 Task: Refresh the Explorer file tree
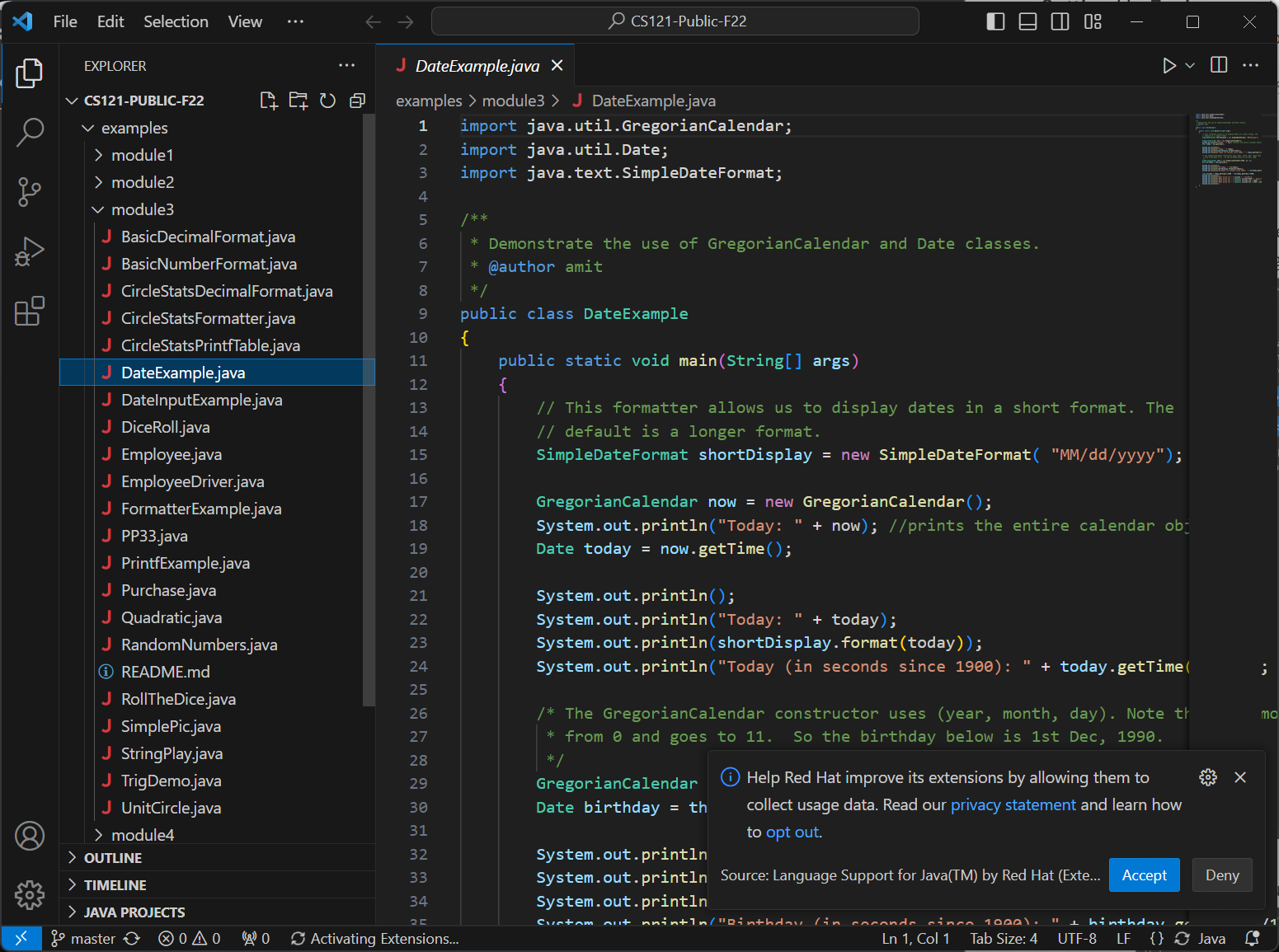327,101
